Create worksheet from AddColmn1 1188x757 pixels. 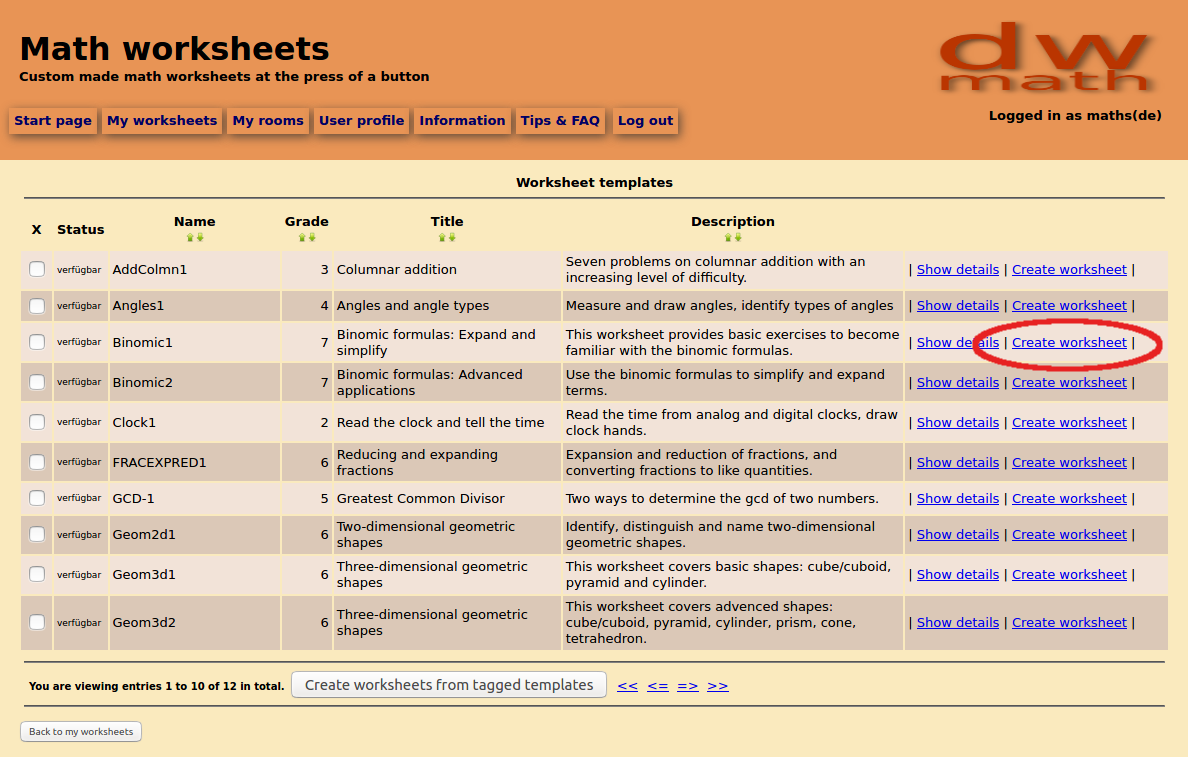(x=1069, y=269)
